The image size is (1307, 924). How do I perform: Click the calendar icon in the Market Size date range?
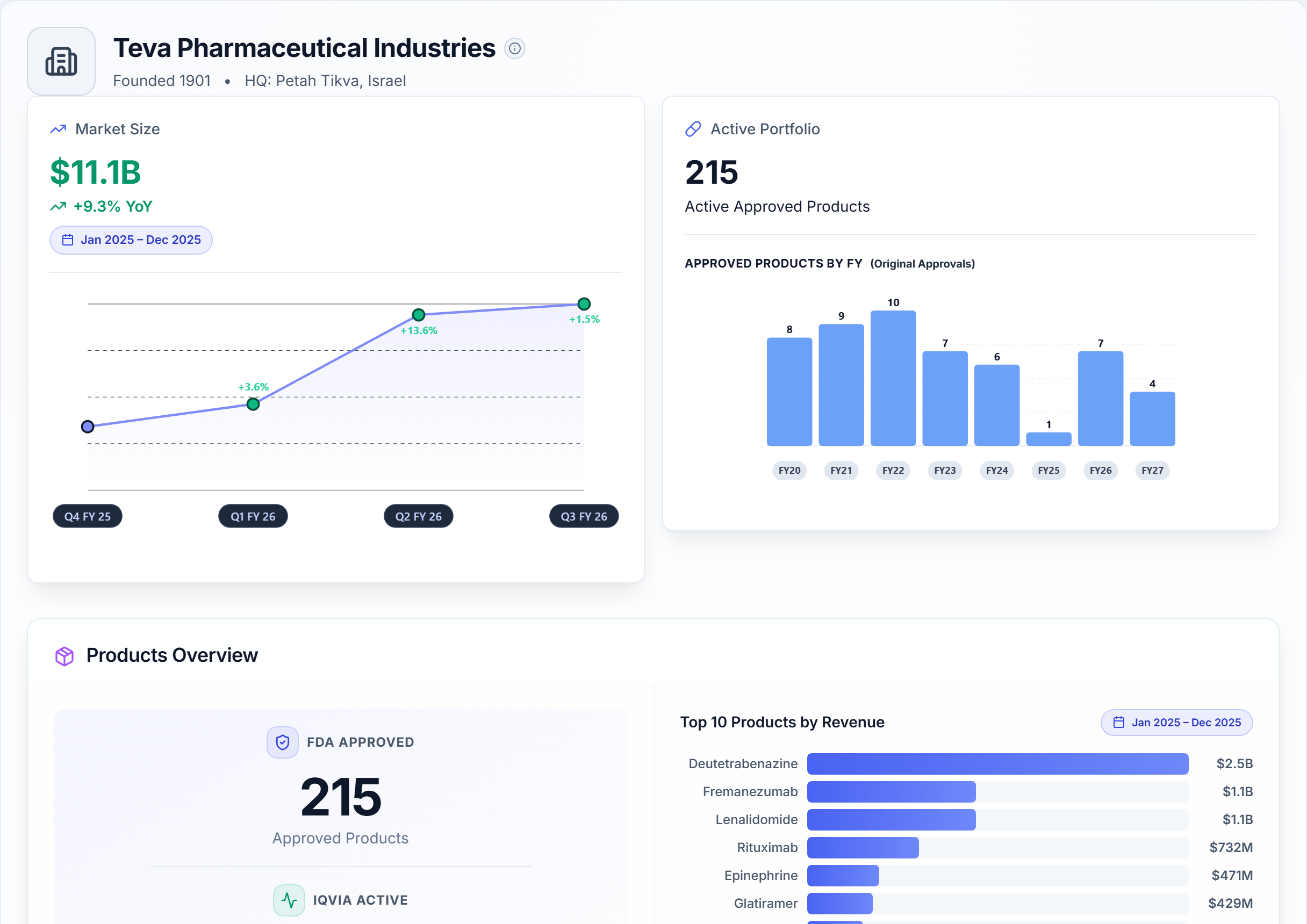click(x=68, y=240)
